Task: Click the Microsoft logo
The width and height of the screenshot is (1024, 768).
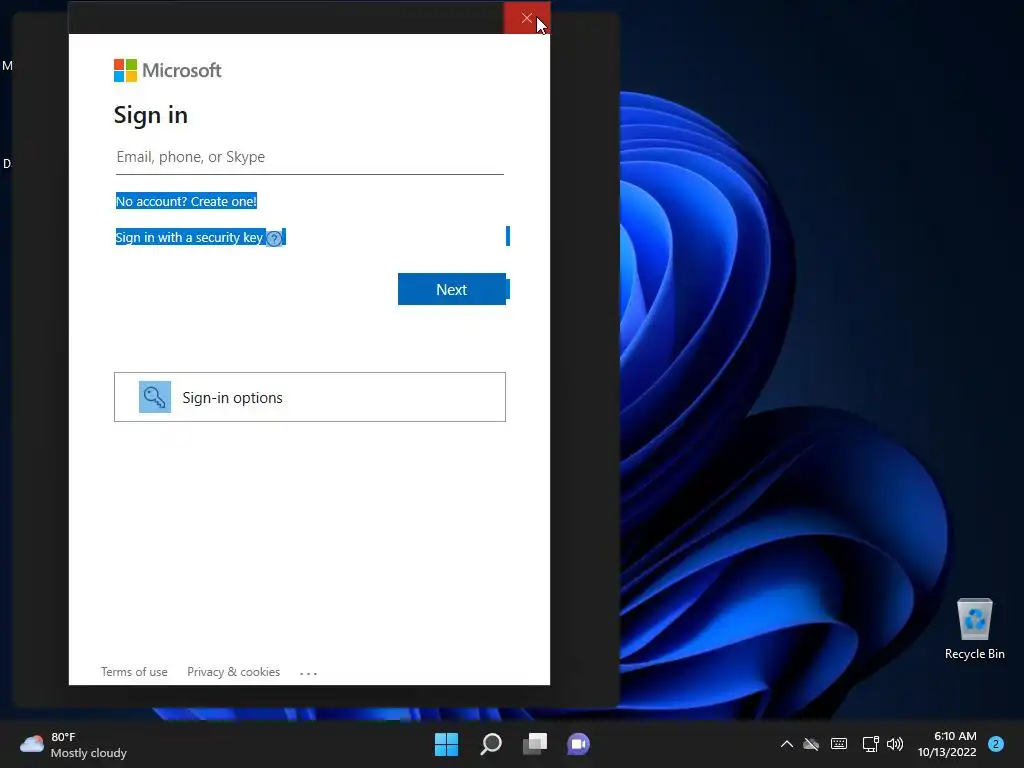Action: 168,70
